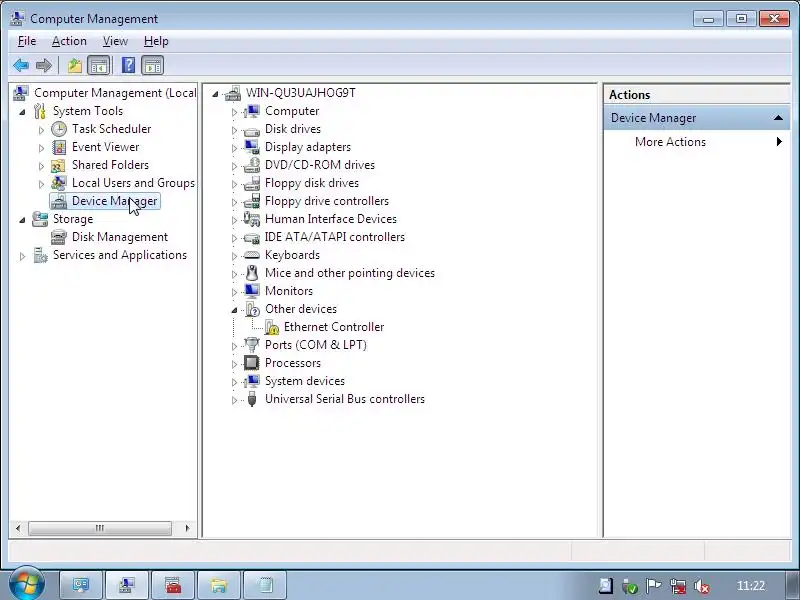Click the Human Interface Devices icon
The image size is (800, 600).
point(252,219)
